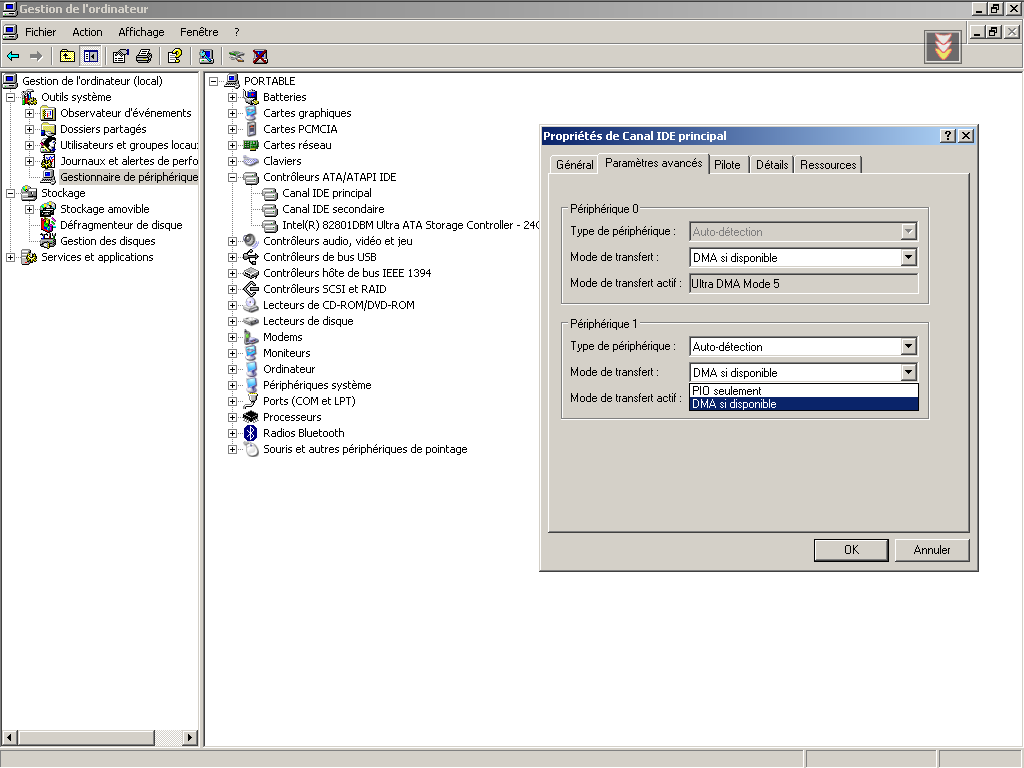
Task: Click the Up one level folder icon
Action: coord(67,57)
